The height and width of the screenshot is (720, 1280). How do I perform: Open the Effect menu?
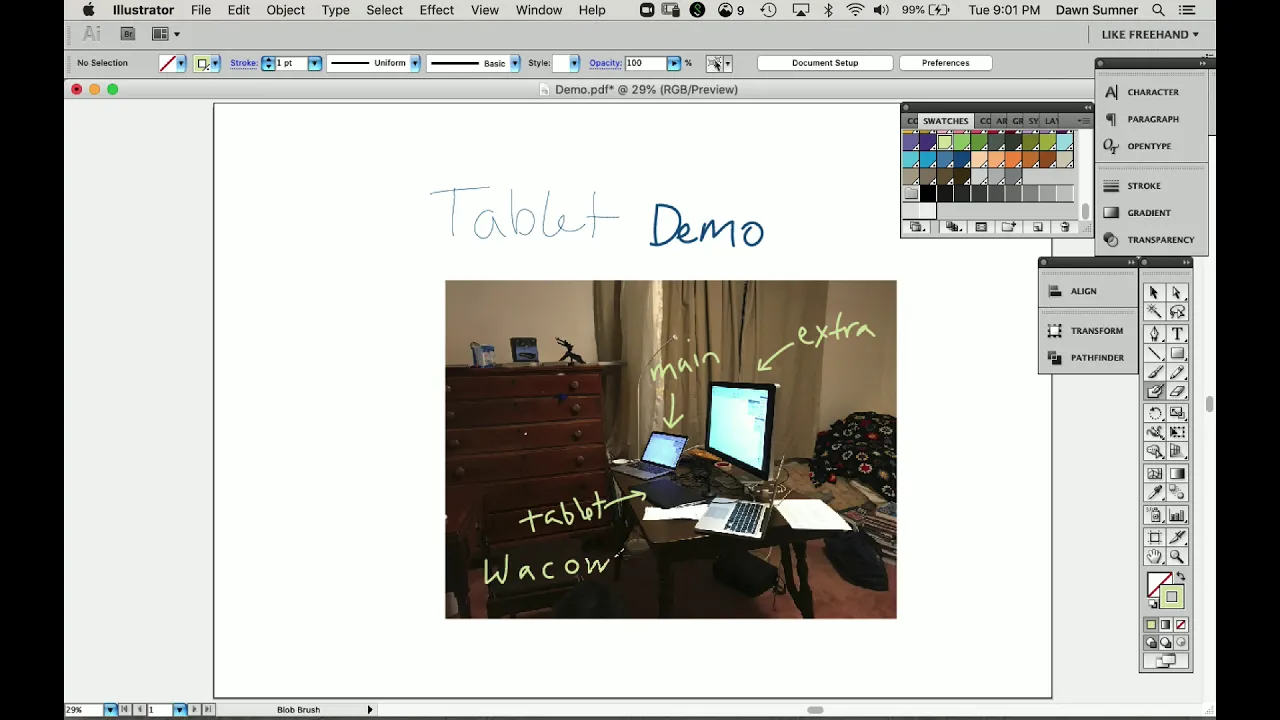[436, 10]
